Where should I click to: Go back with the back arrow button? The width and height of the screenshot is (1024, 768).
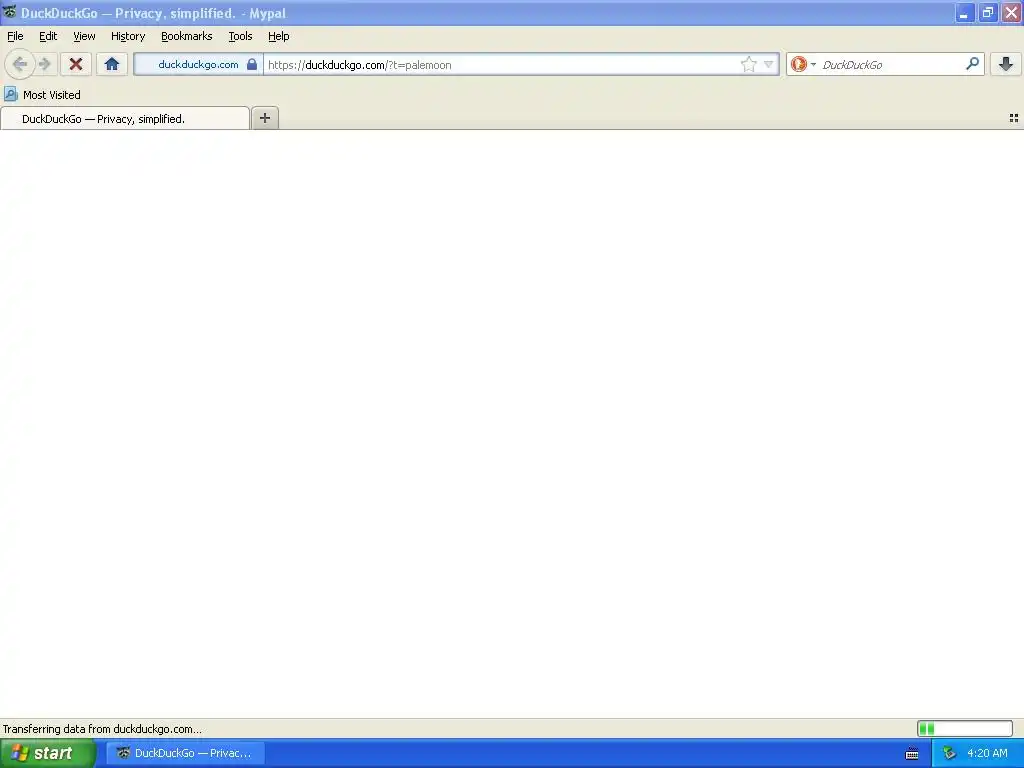(x=20, y=64)
